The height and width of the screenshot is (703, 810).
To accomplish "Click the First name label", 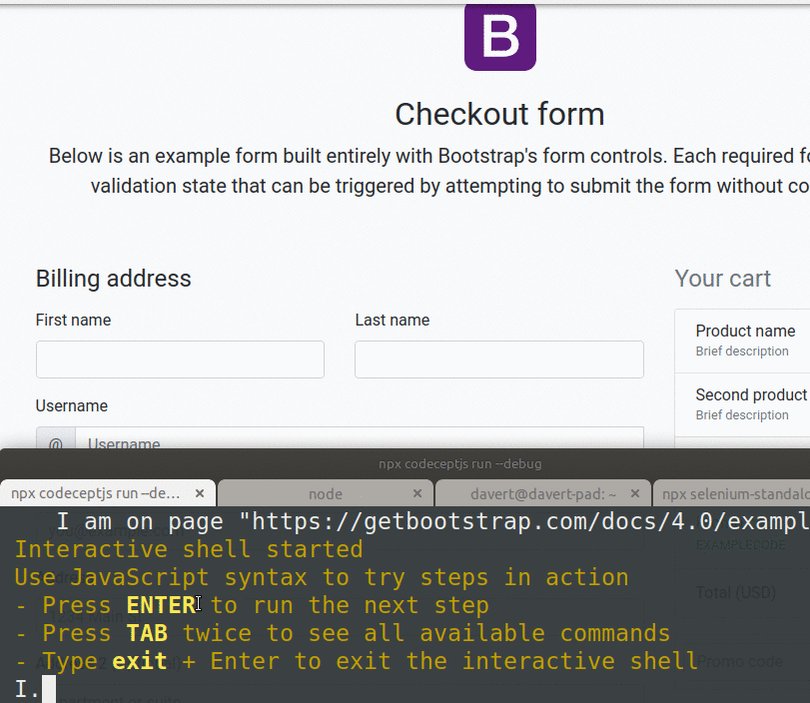I will (73, 320).
